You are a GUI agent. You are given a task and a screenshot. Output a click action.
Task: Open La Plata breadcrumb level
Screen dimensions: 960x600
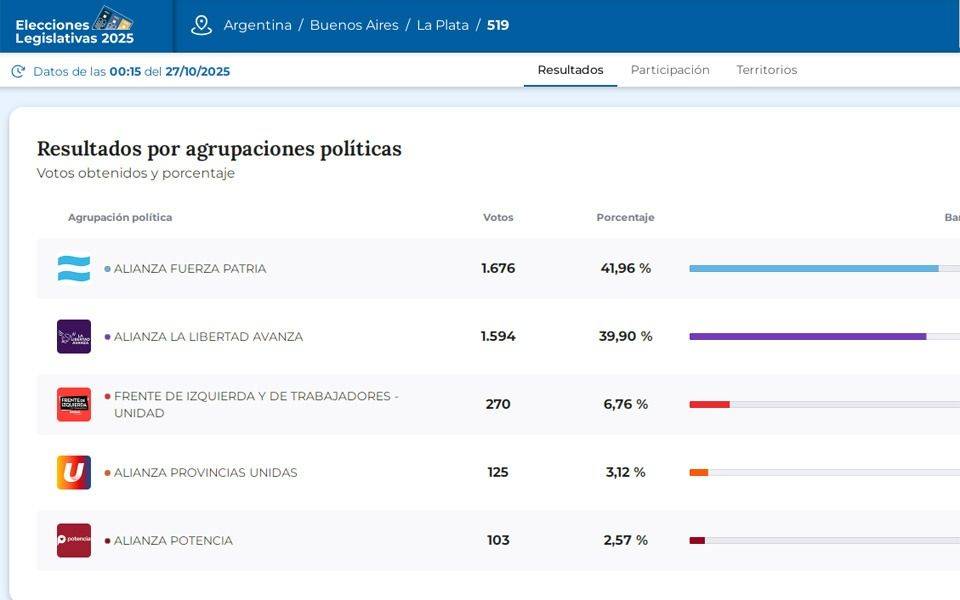442,25
